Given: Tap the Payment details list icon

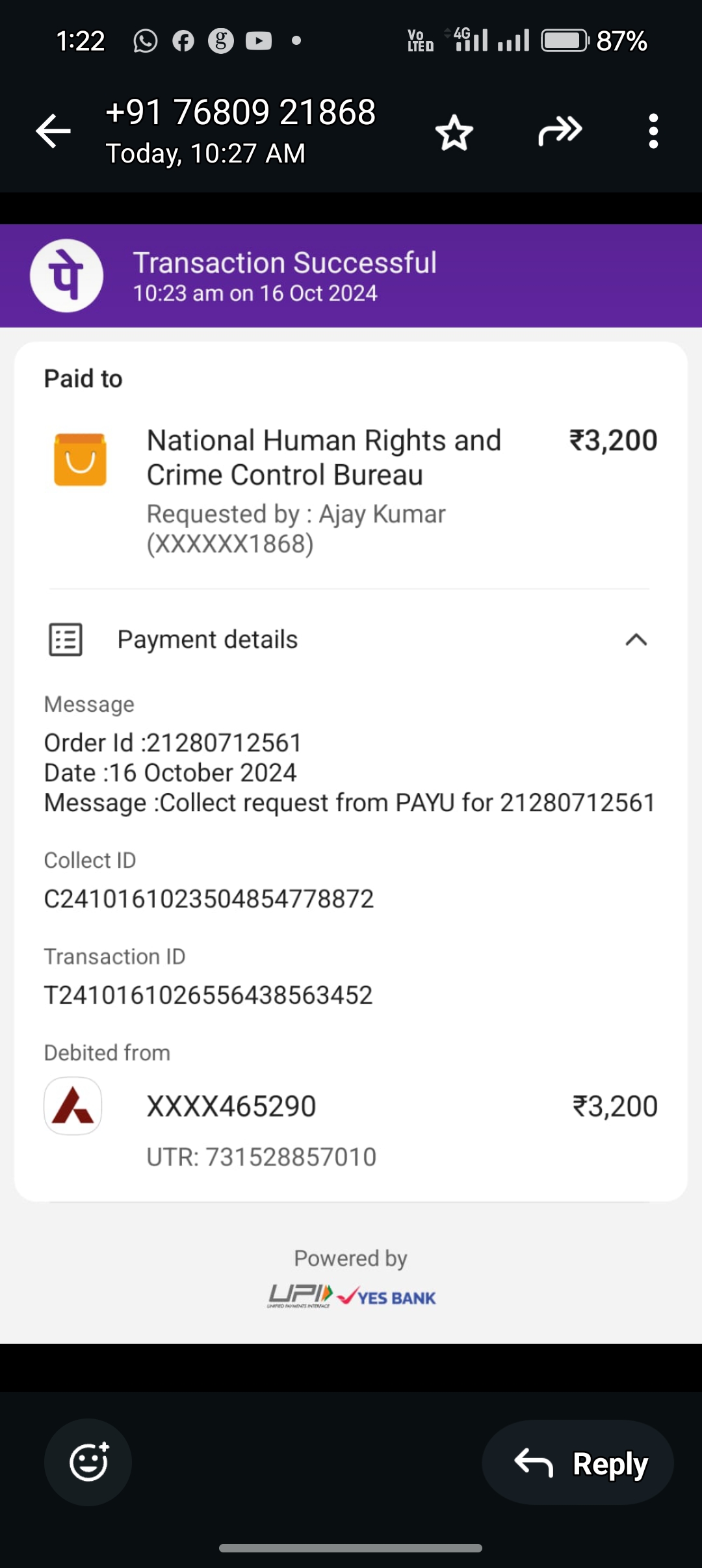Looking at the screenshot, I should [x=66, y=640].
